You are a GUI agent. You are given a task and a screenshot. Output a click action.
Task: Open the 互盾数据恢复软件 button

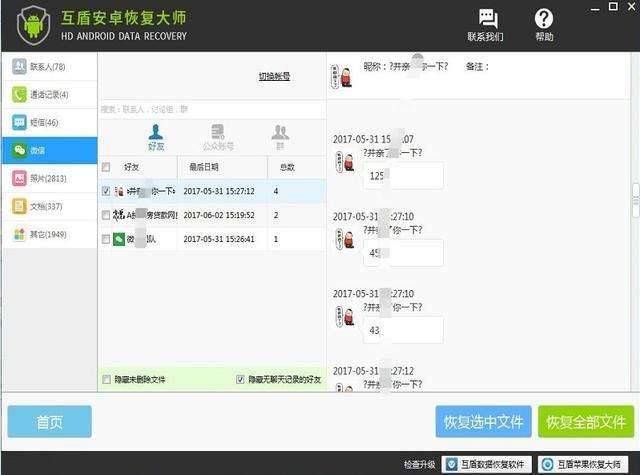pos(486,464)
